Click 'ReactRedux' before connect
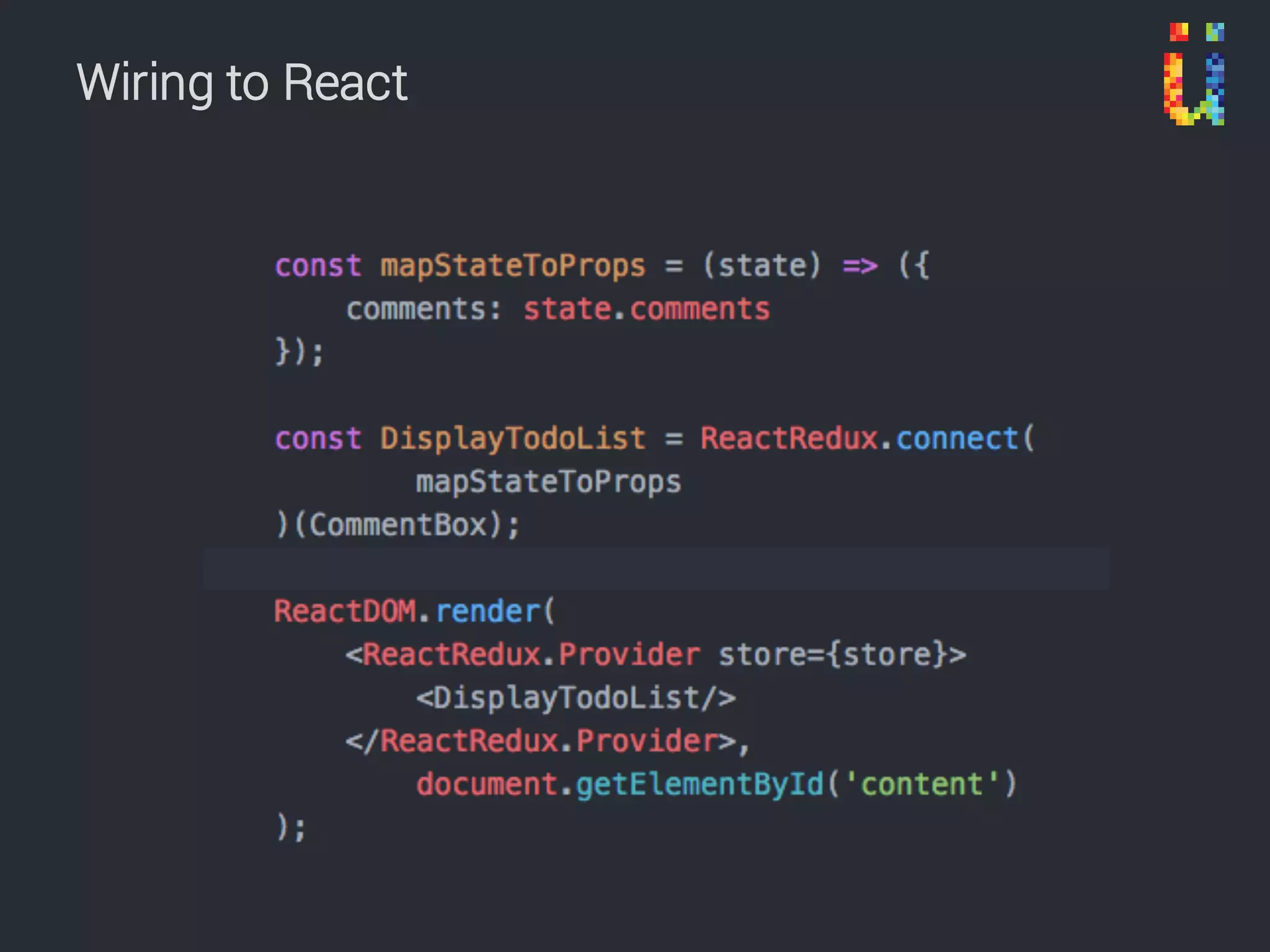This screenshot has width=1270, height=952. [x=789, y=439]
